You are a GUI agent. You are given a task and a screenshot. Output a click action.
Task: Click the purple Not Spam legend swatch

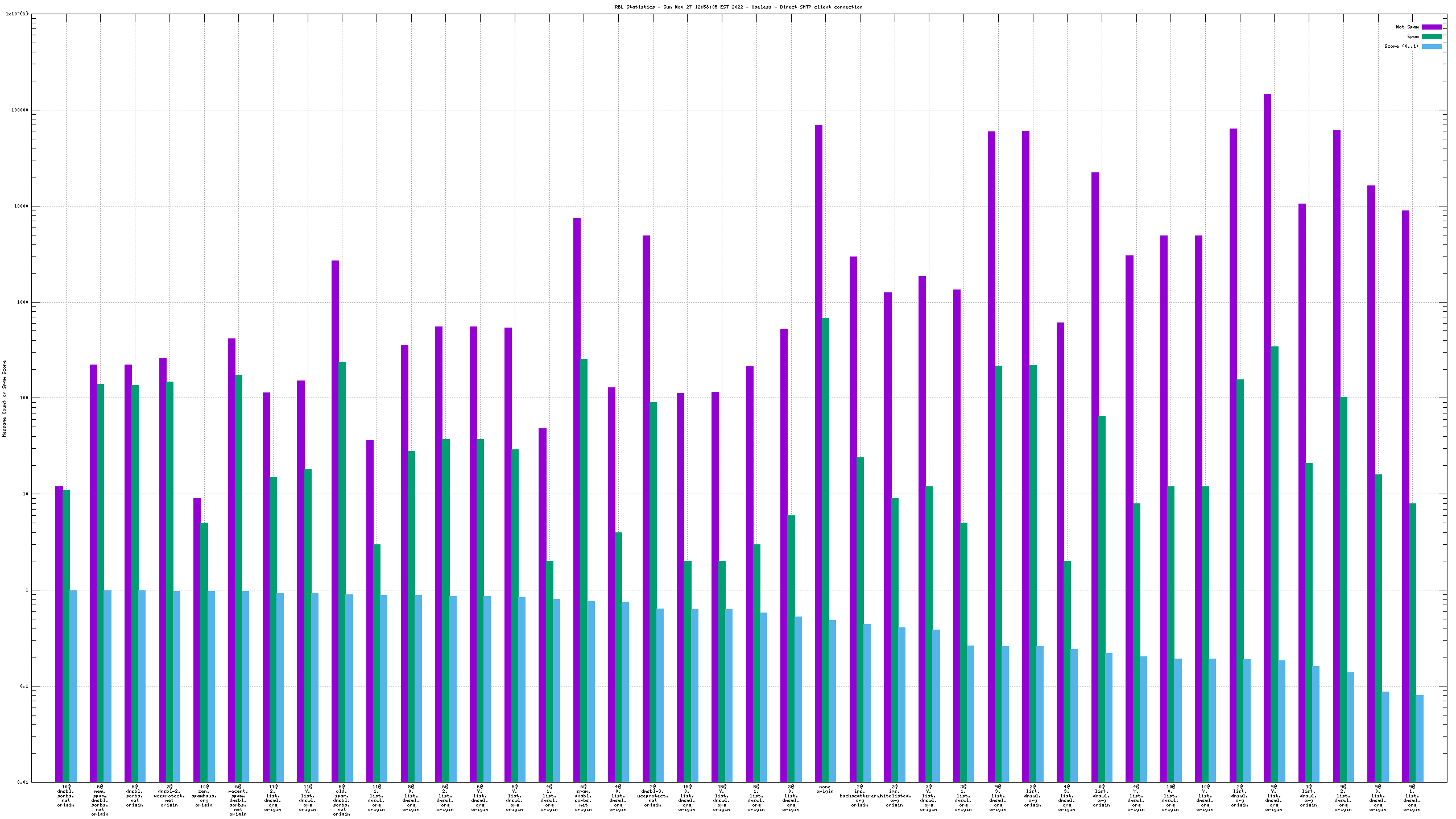point(1432,27)
